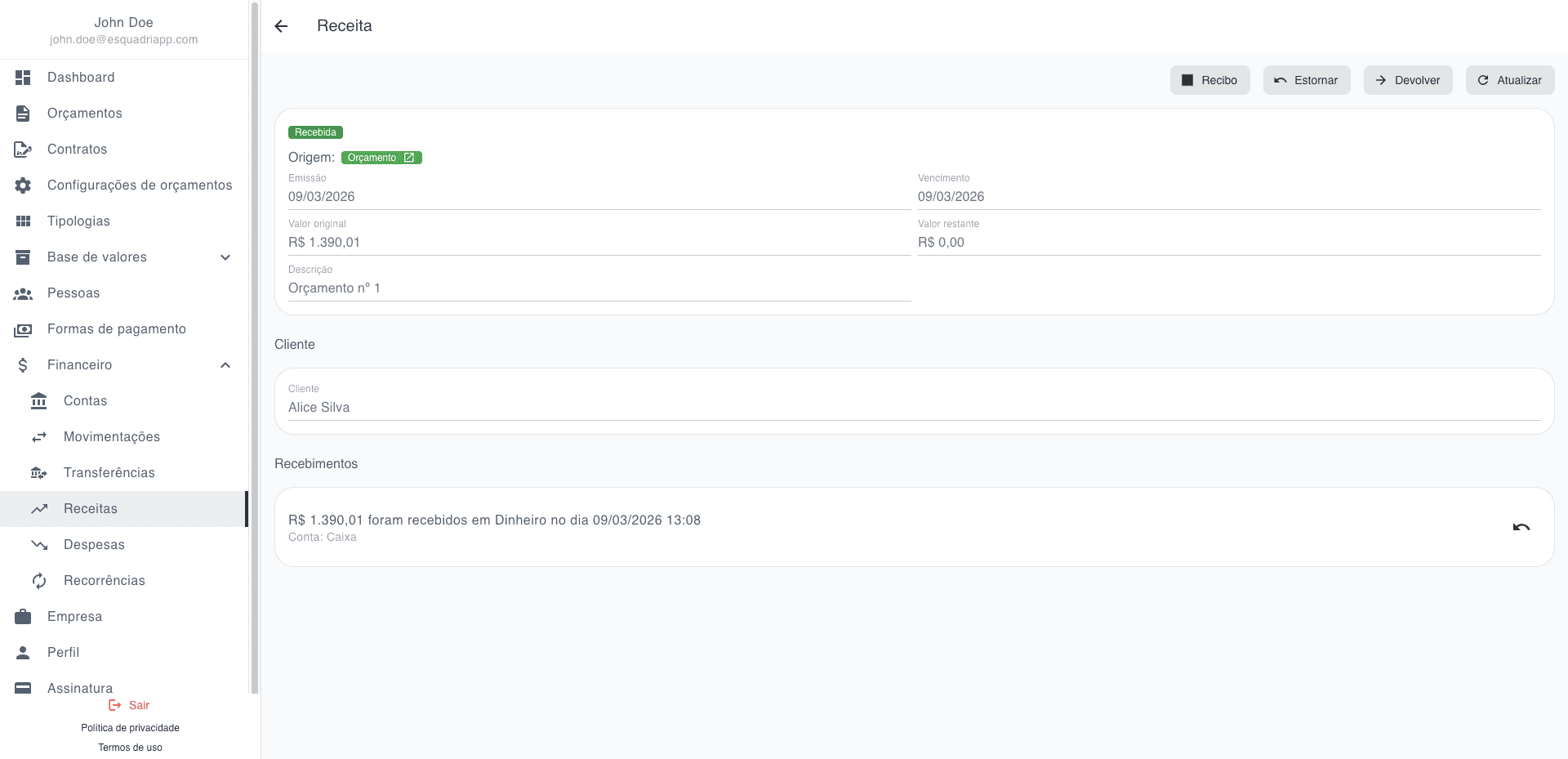
Task: Click the Orçamentos document icon
Action: tap(23, 114)
